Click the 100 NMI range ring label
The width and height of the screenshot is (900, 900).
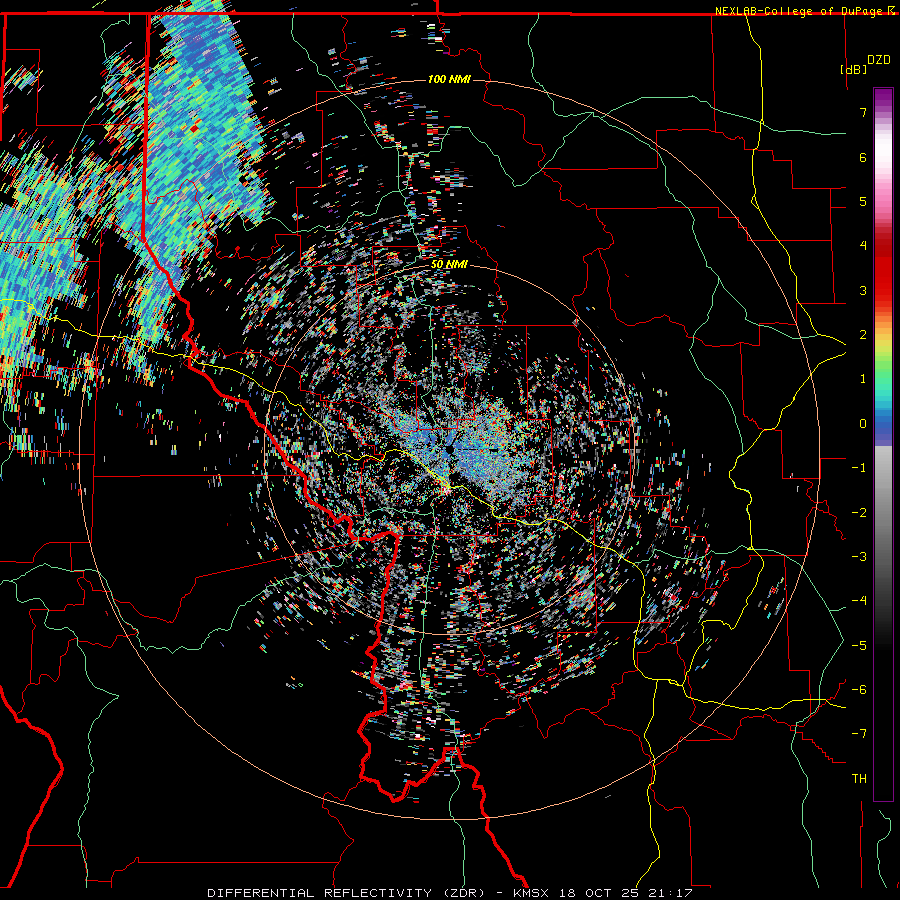[449, 79]
